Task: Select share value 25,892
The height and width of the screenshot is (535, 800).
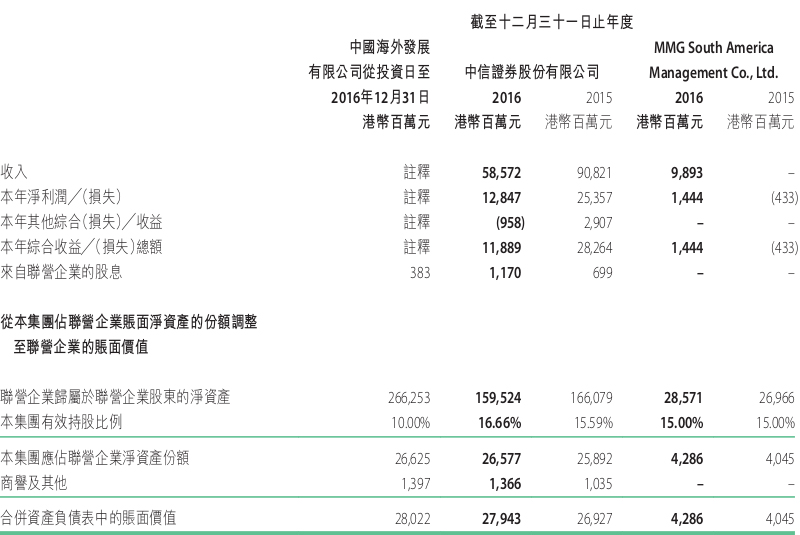Action: 594,459
